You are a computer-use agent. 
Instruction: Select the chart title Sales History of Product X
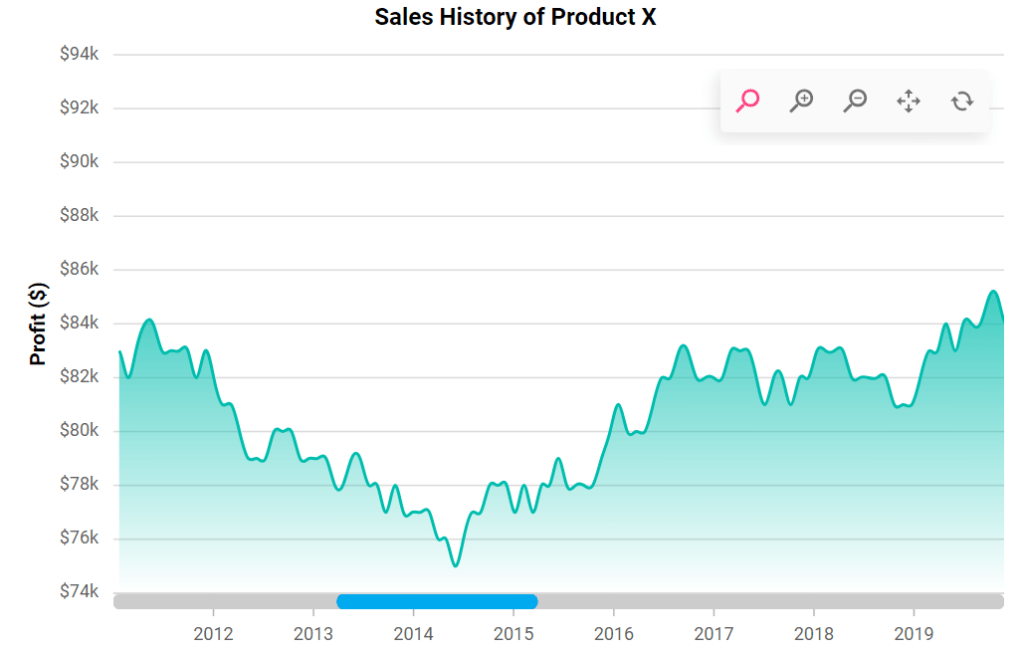515,17
